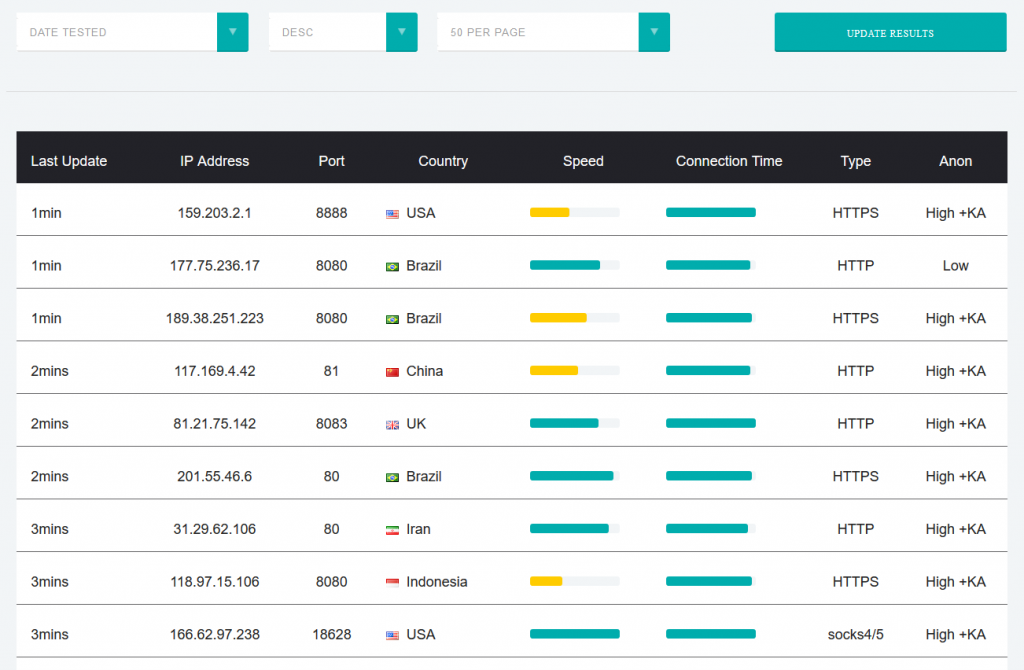The image size is (1024, 670).
Task: Sort table by Country column header
Action: click(443, 161)
